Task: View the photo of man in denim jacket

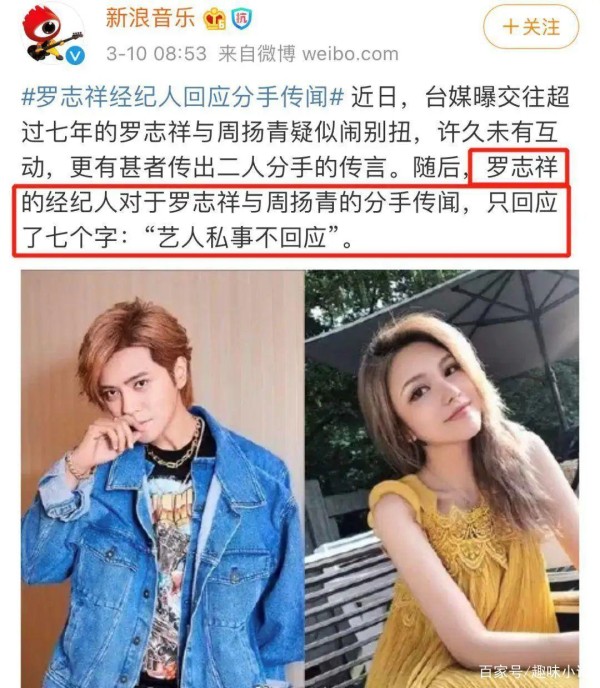Action: [x=162, y=479]
